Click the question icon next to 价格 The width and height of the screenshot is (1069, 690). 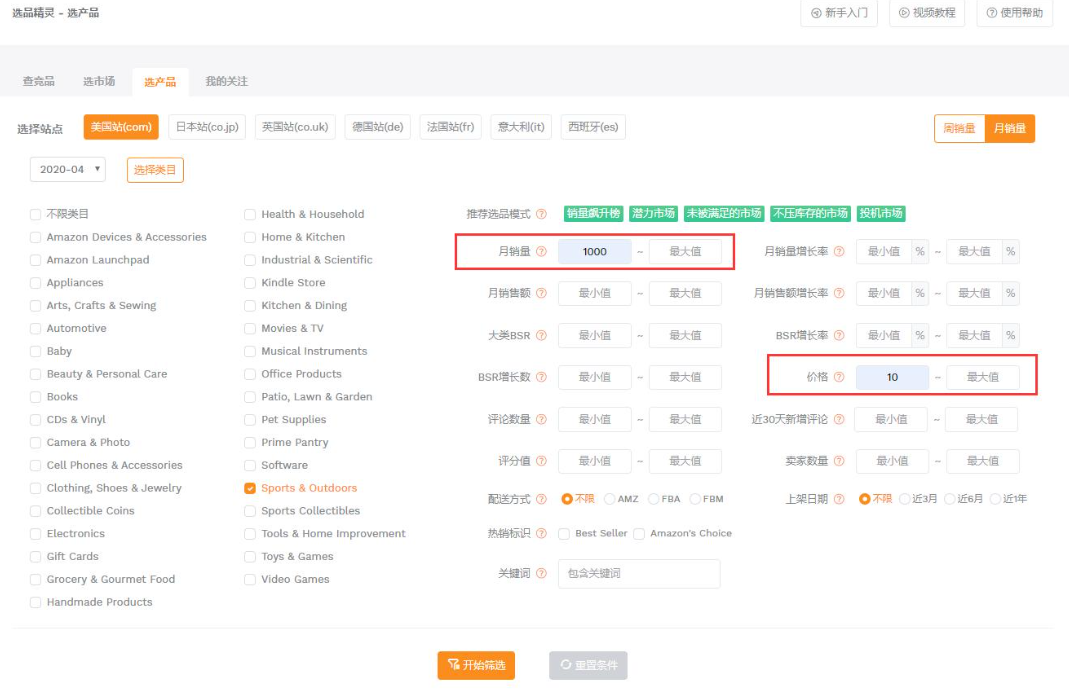coord(839,378)
